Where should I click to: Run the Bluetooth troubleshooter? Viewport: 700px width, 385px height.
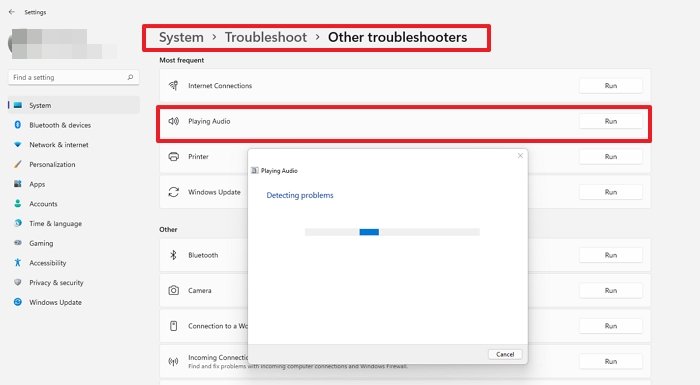pyautogui.click(x=611, y=255)
